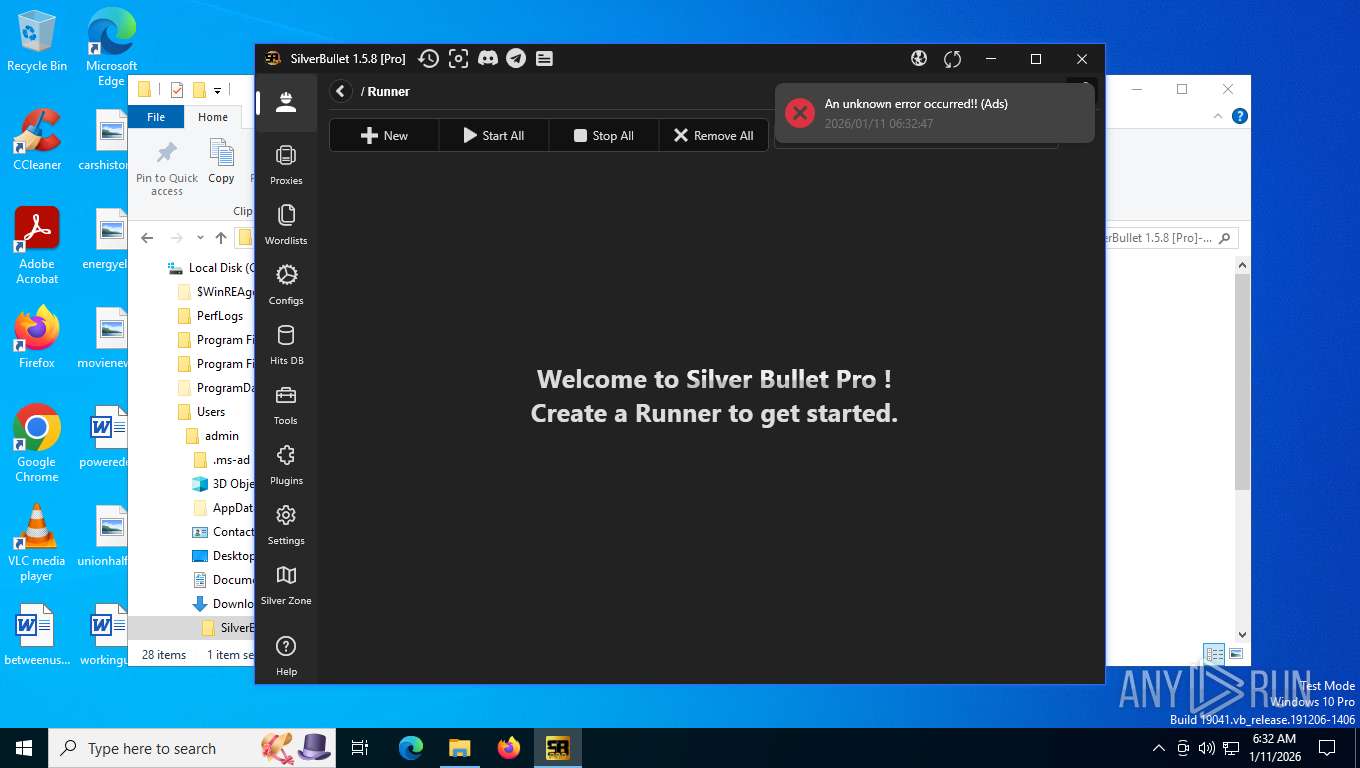This screenshot has height=768, width=1360.
Task: Open the Runner section in SilverBullet sidebar
Action: coord(286,102)
